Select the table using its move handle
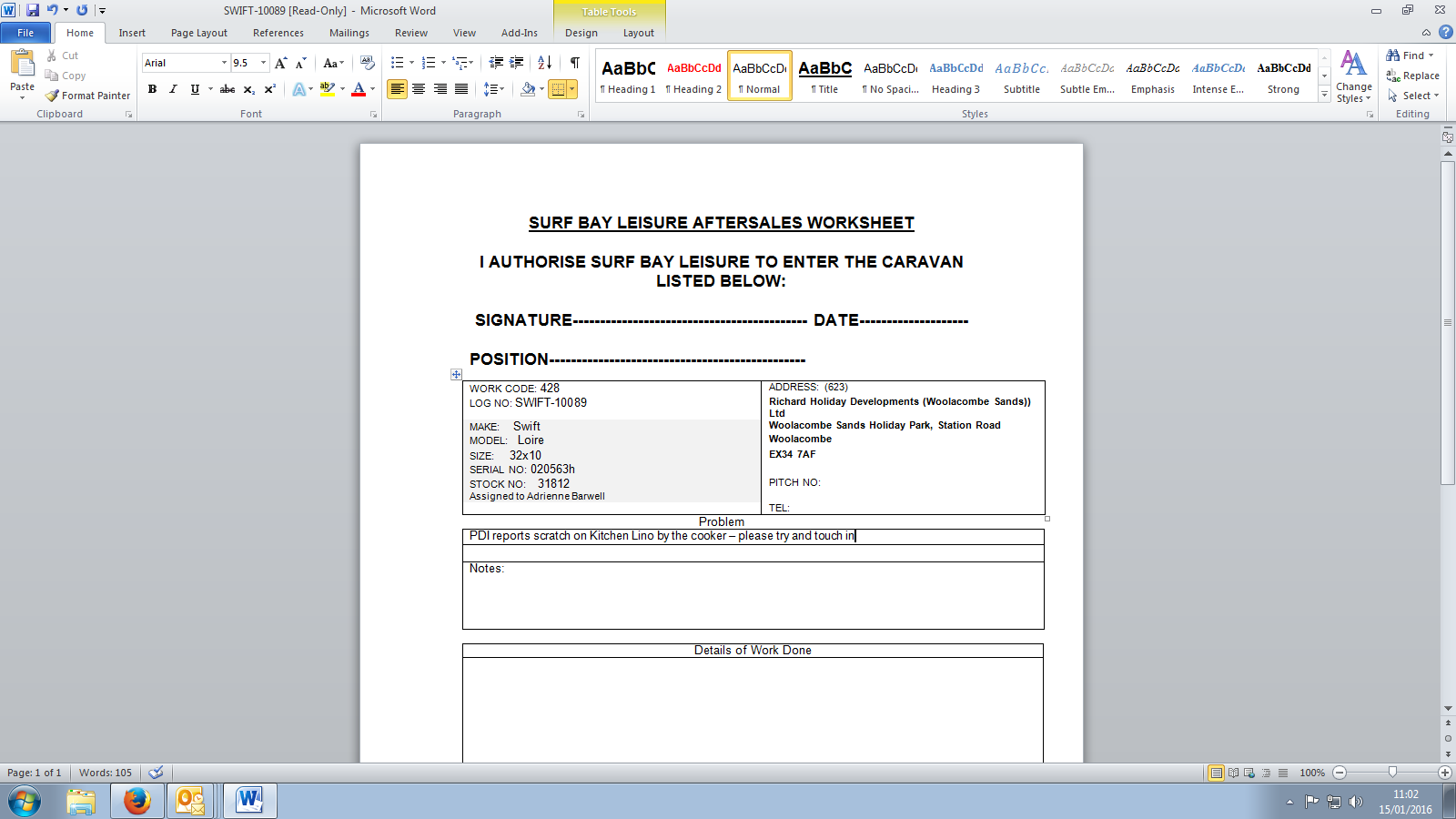 [x=456, y=374]
